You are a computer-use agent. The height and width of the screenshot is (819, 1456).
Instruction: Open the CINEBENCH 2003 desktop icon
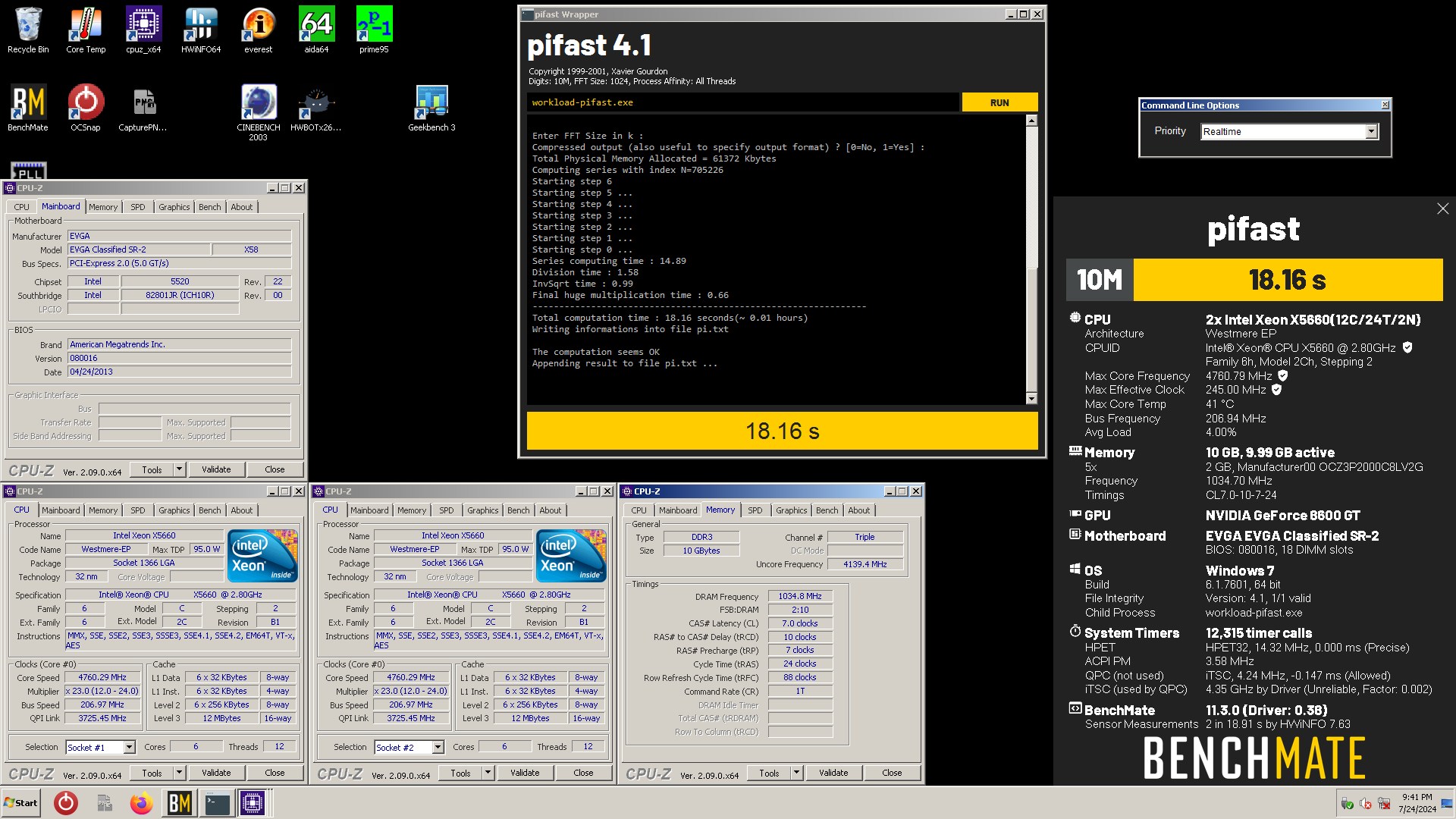tap(259, 112)
